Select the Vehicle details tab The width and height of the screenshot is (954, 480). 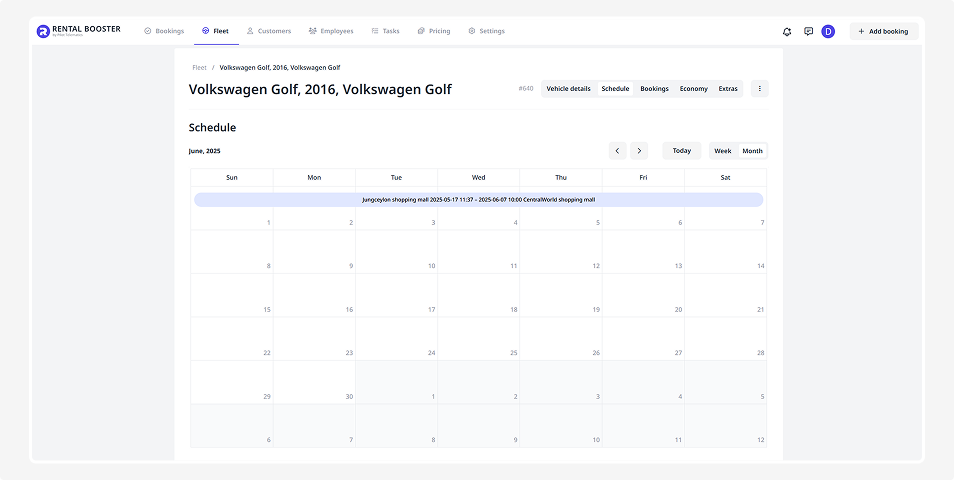pyautogui.click(x=568, y=89)
